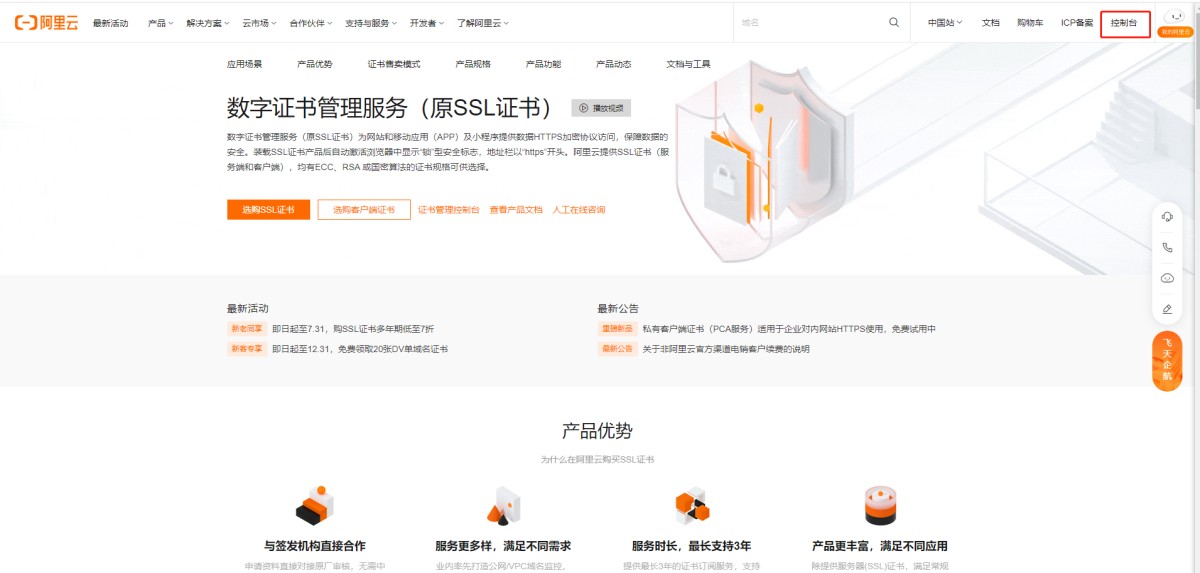This screenshot has width=1200, height=573.
Task: Expand the 解决方案 dropdown menu
Action: pos(208,23)
